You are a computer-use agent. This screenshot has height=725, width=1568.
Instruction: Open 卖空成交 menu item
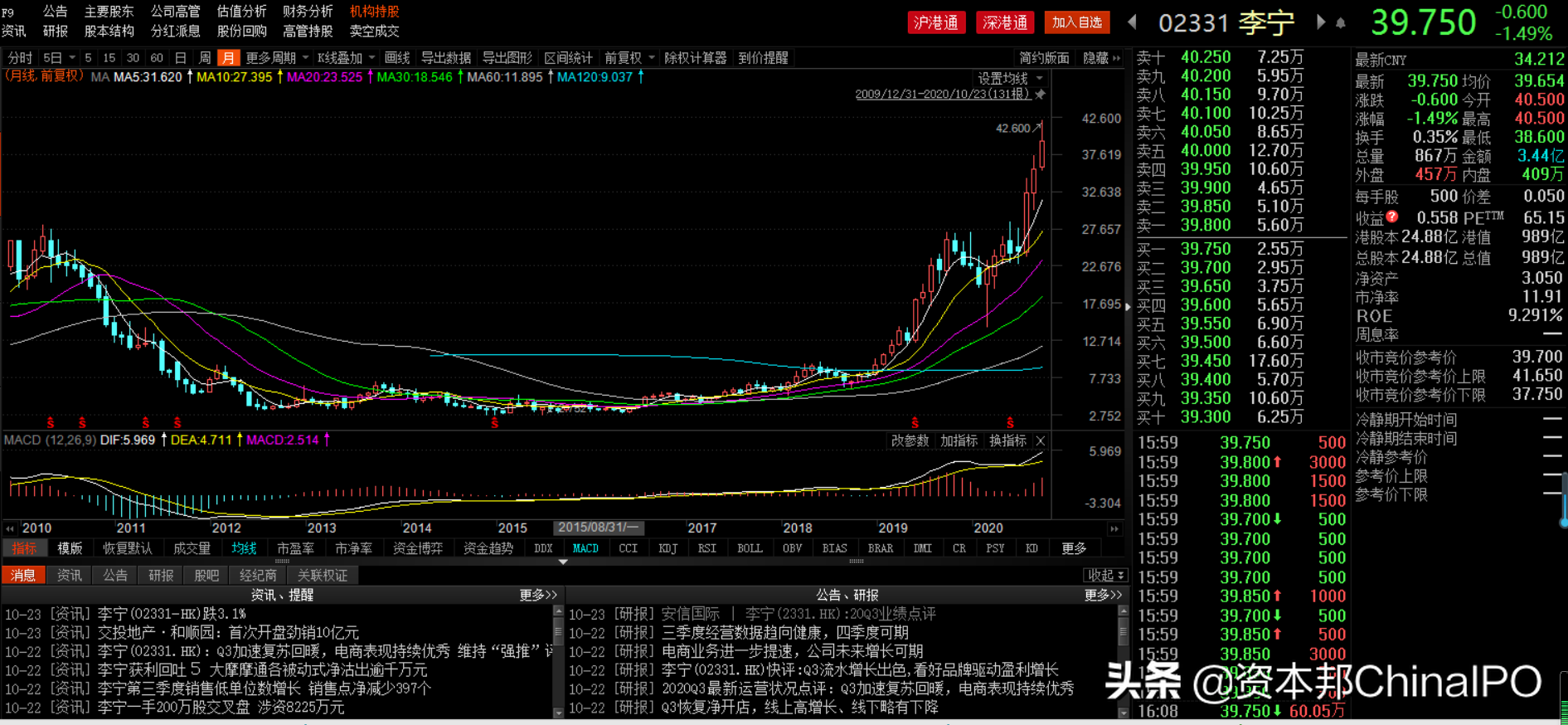coord(374,32)
